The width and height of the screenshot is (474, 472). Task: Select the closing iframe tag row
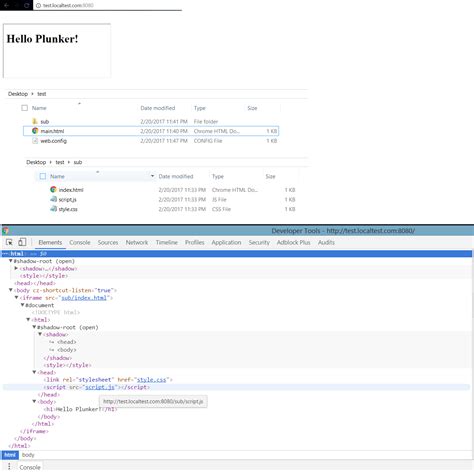tap(34, 431)
